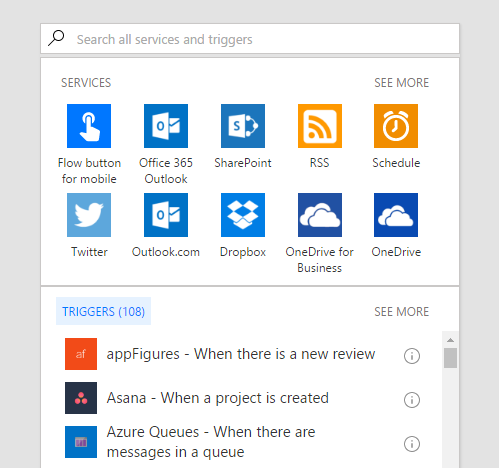
Task: Click the magnifying glass search icon
Action: point(56,38)
